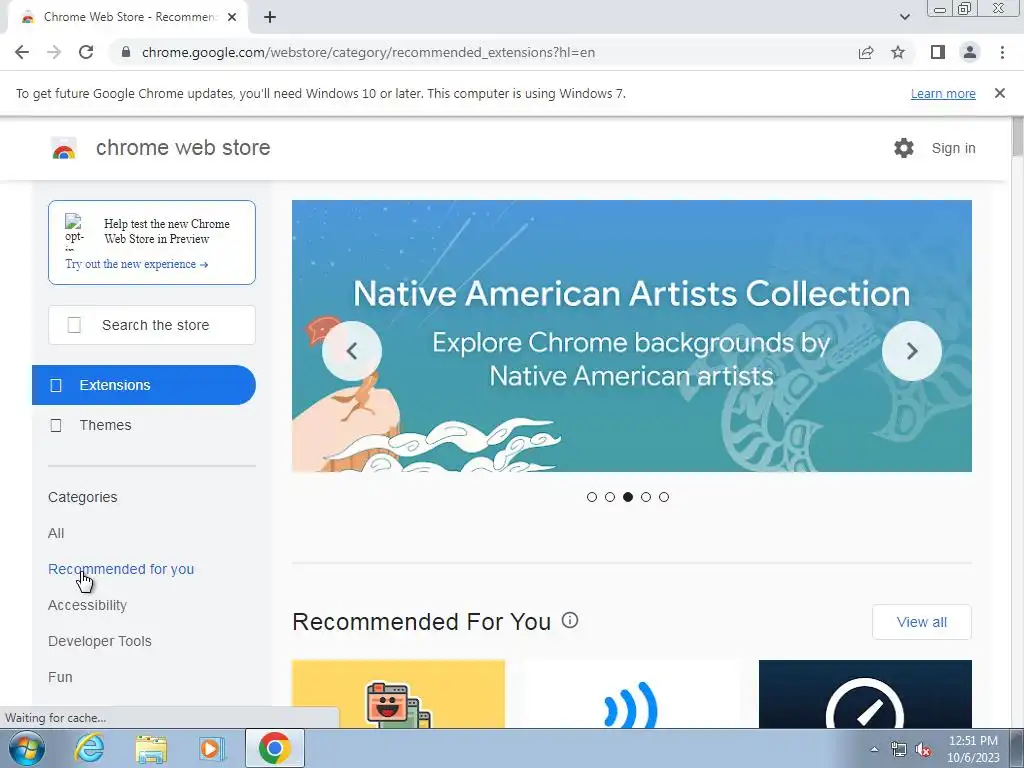
Task: Open the network status tray icon
Action: click(x=899, y=750)
